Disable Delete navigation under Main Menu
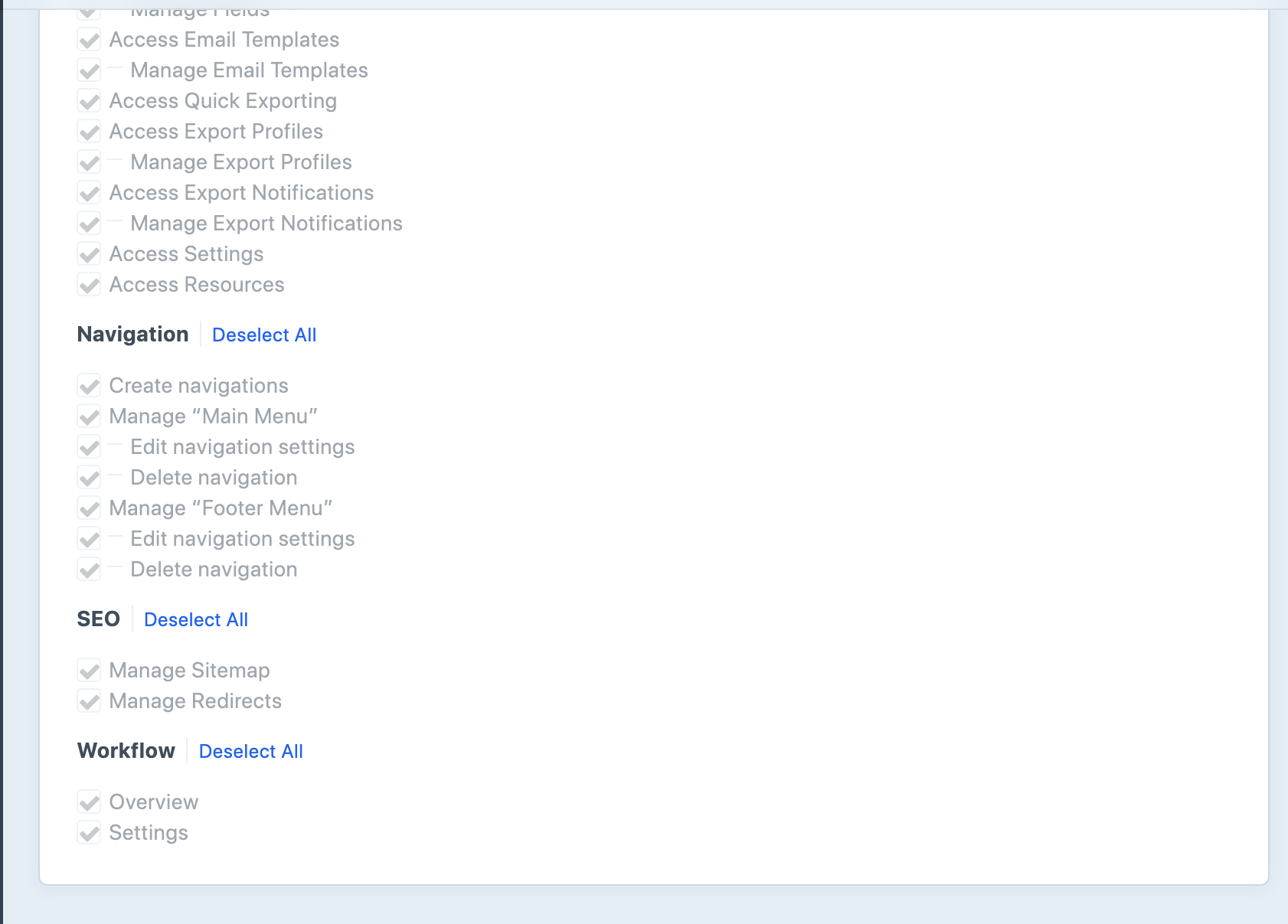This screenshot has width=1288, height=924. tap(89, 478)
